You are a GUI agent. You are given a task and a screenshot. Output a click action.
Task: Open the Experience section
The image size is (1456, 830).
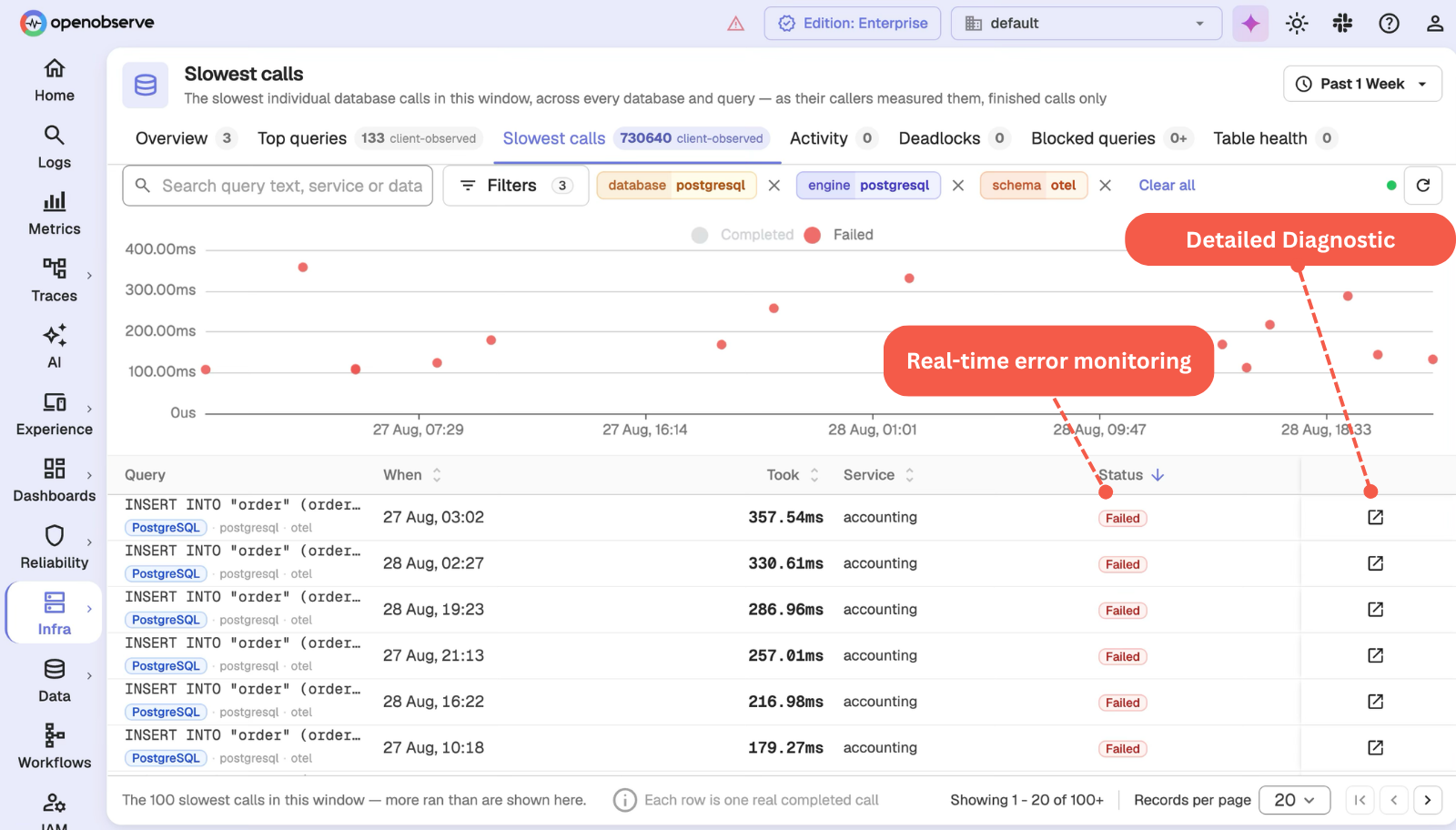pyautogui.click(x=55, y=414)
